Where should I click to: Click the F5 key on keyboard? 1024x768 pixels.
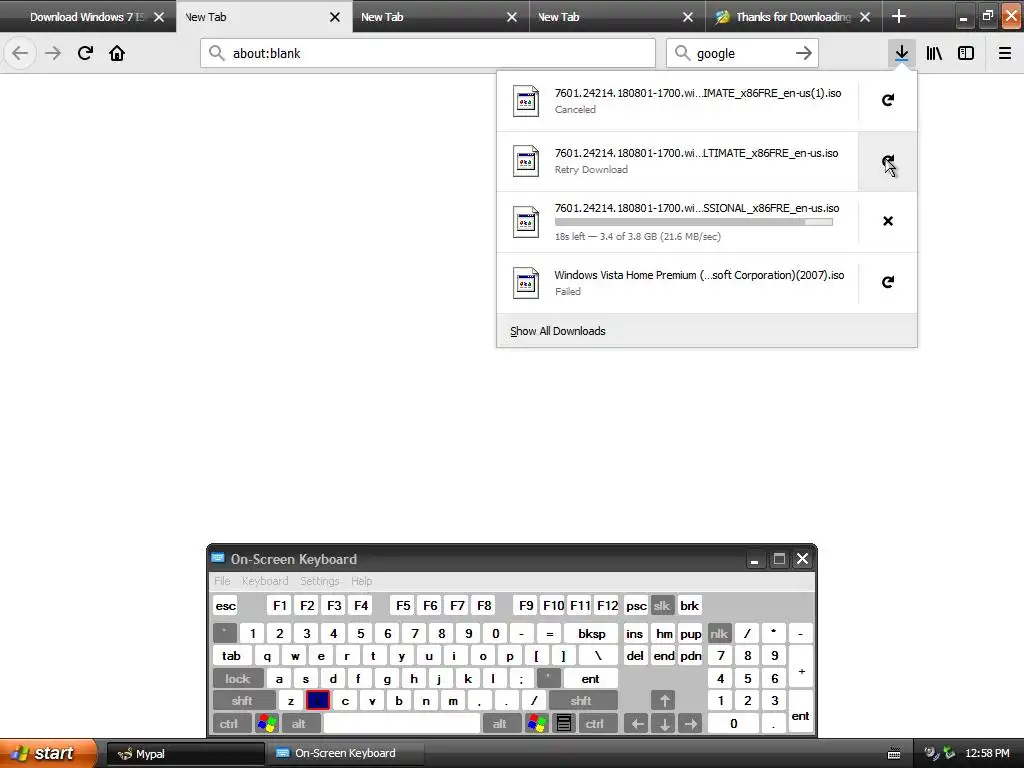[403, 605]
